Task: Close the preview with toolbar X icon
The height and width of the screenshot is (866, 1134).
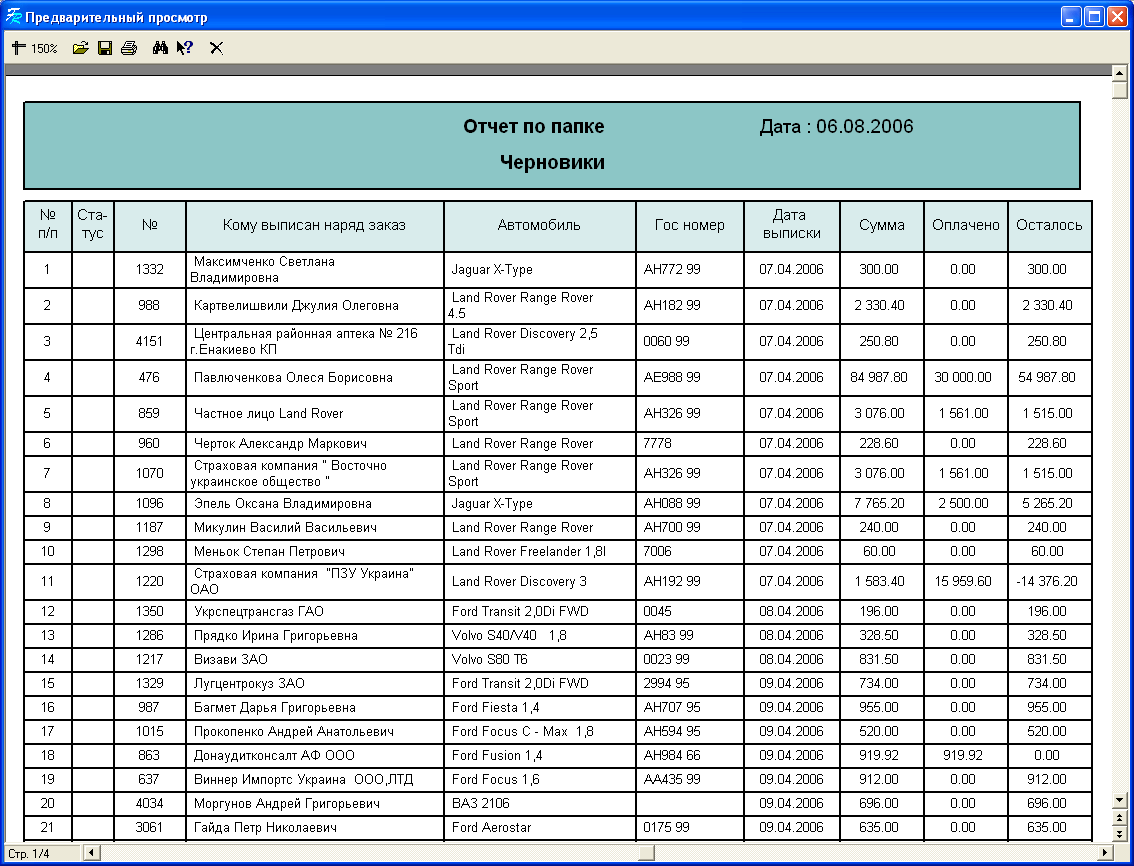Action: tap(216, 48)
